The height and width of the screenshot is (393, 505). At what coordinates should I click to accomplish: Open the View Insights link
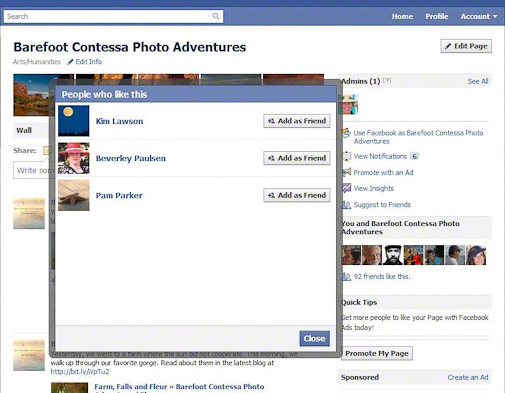(x=374, y=188)
